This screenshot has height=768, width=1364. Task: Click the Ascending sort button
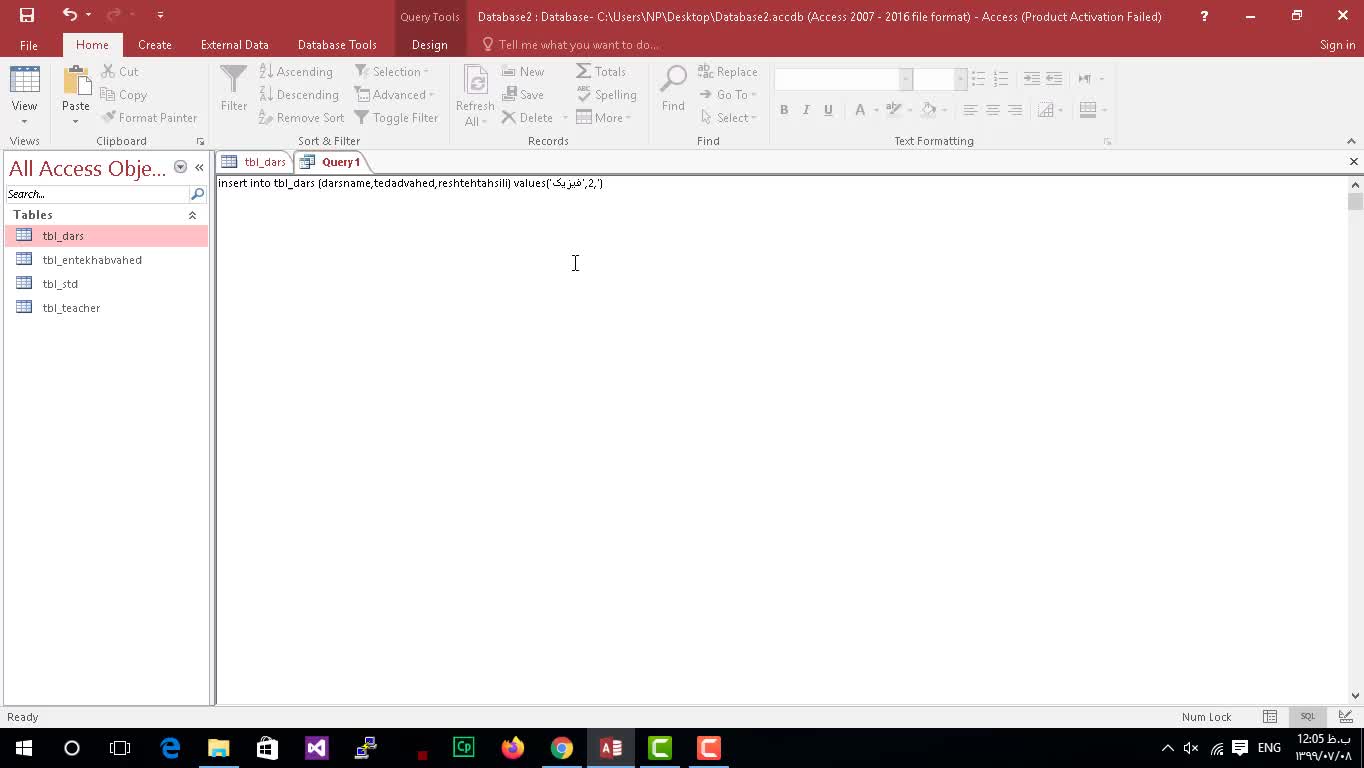coord(297,72)
